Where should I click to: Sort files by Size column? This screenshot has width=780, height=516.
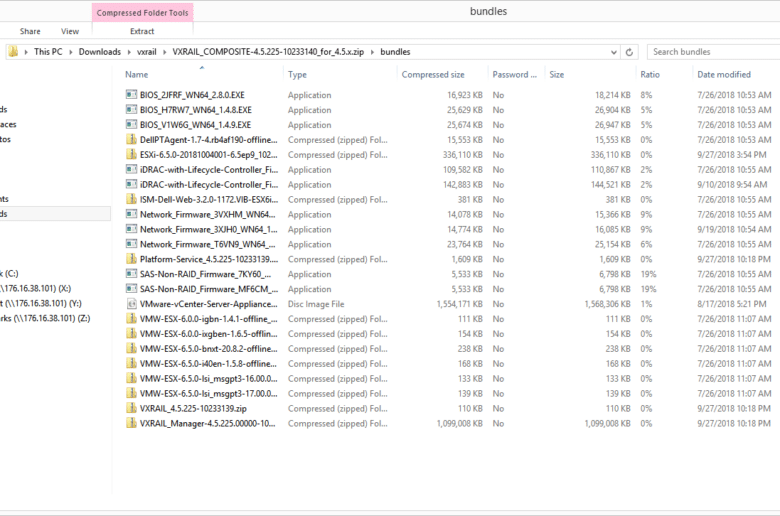click(557, 74)
